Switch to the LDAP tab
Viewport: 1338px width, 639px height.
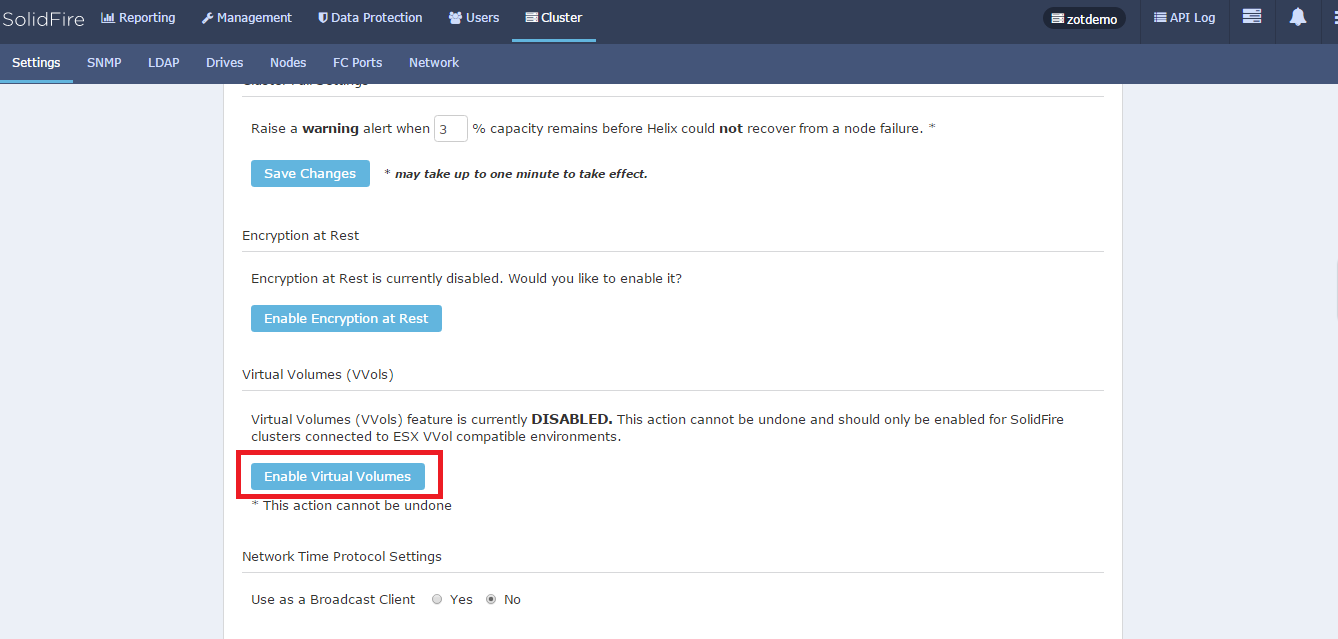point(164,62)
